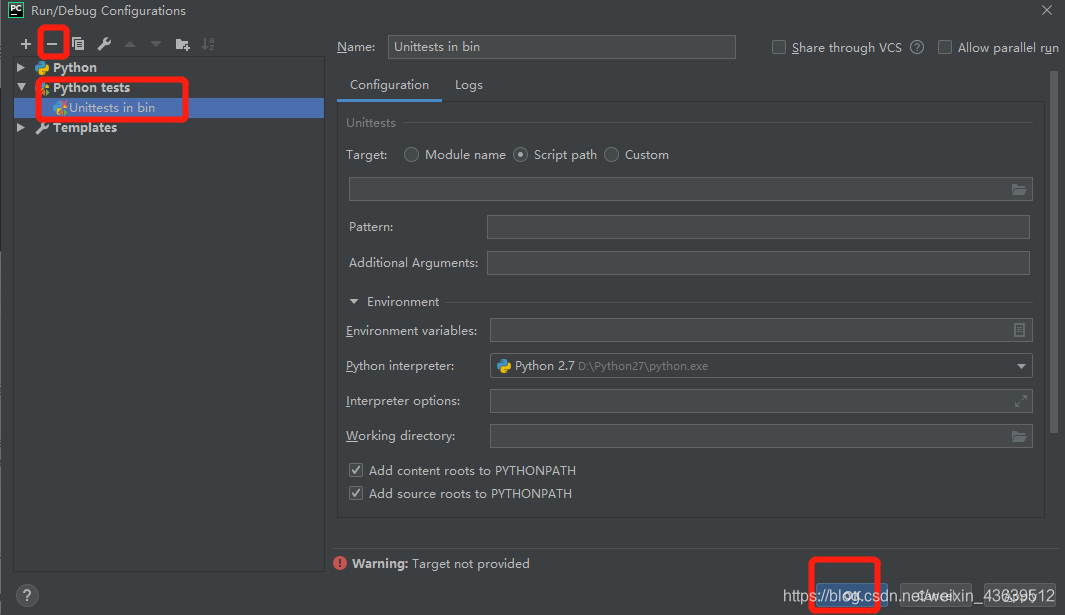Move configuration up arrow
Image resolution: width=1065 pixels, height=615 pixels.
click(x=130, y=44)
